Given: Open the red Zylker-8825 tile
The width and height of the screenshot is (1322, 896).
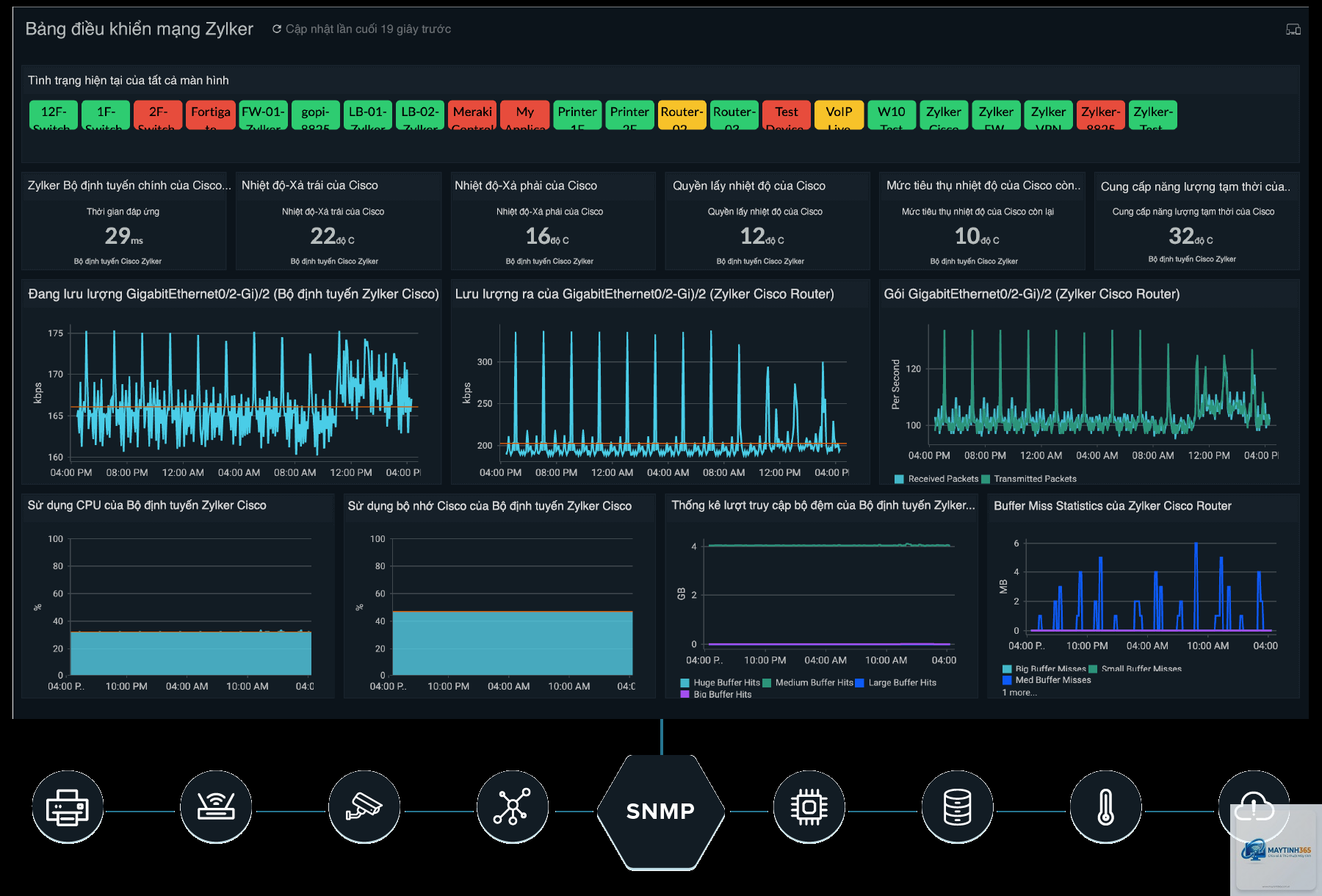Looking at the screenshot, I should [1101, 115].
